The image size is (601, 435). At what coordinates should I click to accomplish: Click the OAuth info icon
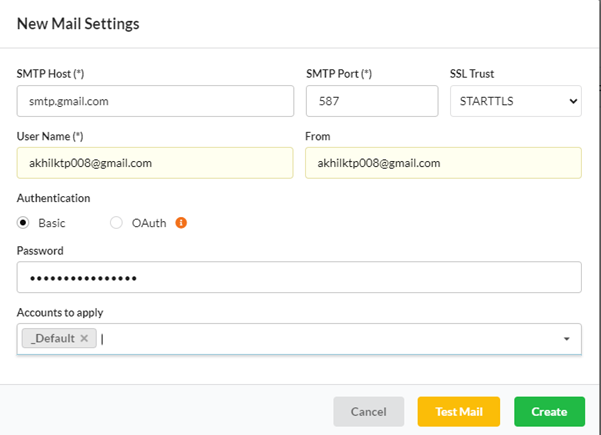pos(181,223)
